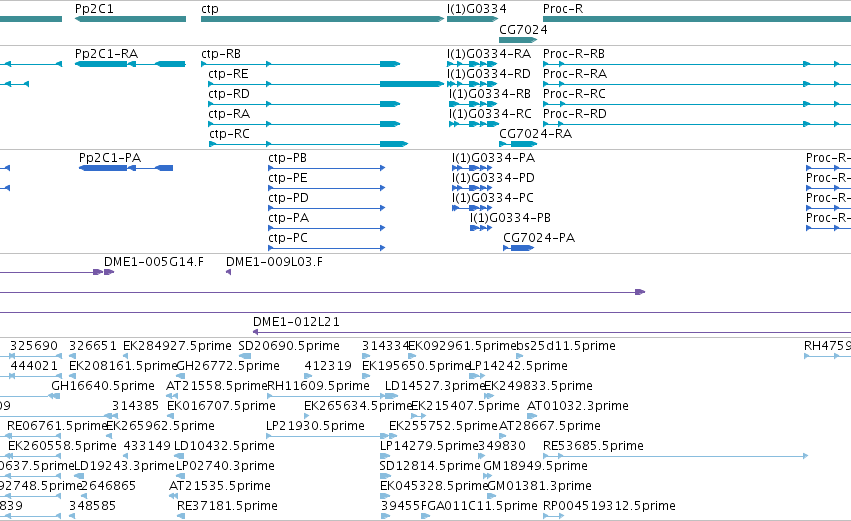Click the ctp gene bar in top track
The height and width of the screenshot is (521, 851).
(322, 19)
